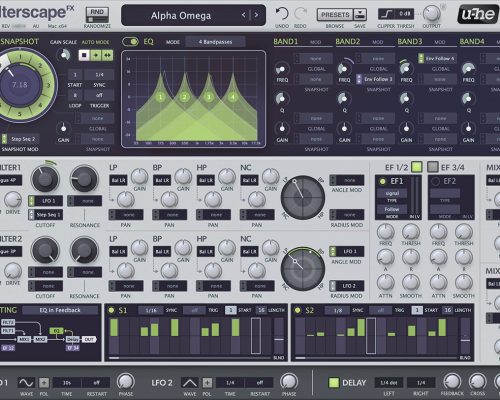
Task: Open the routing dropdown EQ in Feedback
Action: pyautogui.click(x=60, y=310)
